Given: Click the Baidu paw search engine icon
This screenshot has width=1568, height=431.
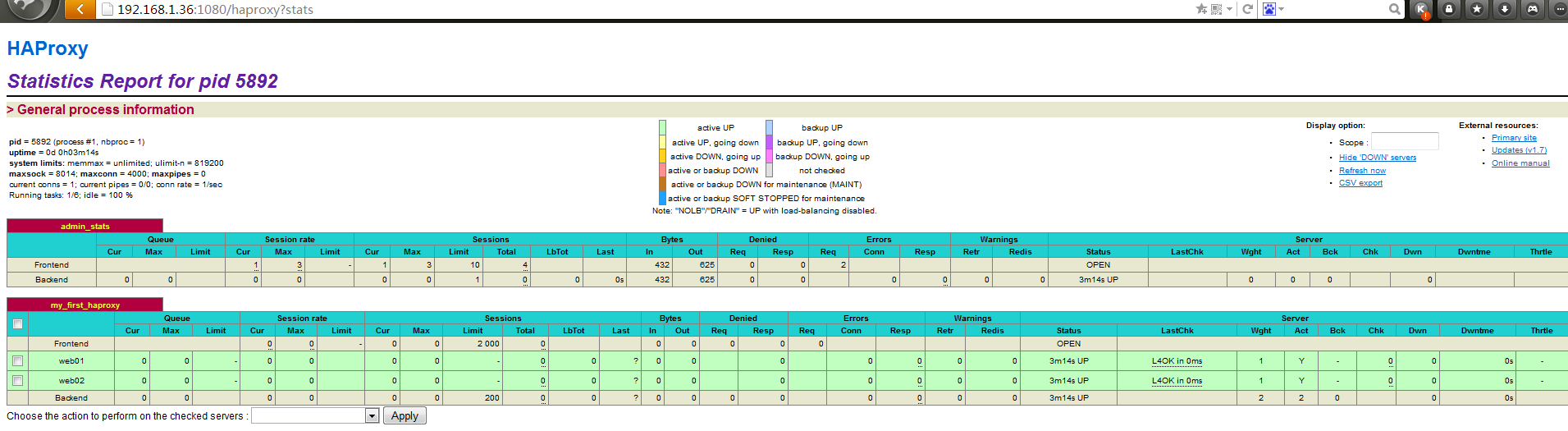Looking at the screenshot, I should [x=1269, y=9].
